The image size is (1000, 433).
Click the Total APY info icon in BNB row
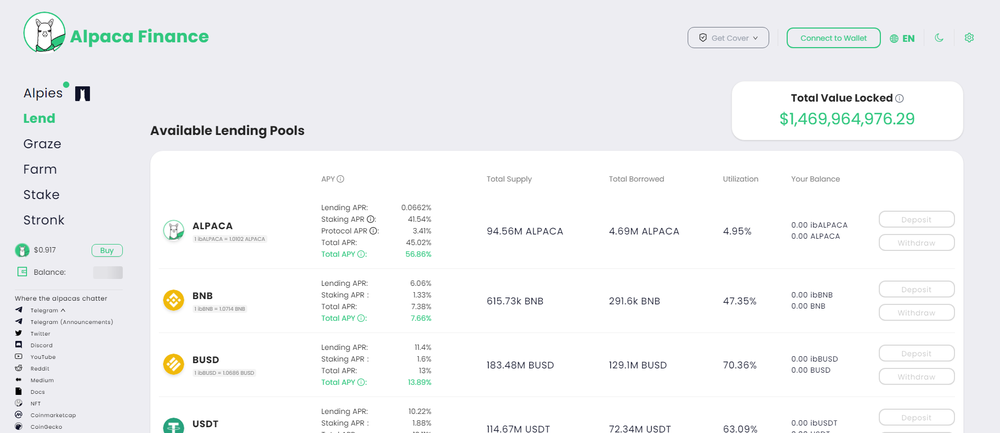coord(361,318)
